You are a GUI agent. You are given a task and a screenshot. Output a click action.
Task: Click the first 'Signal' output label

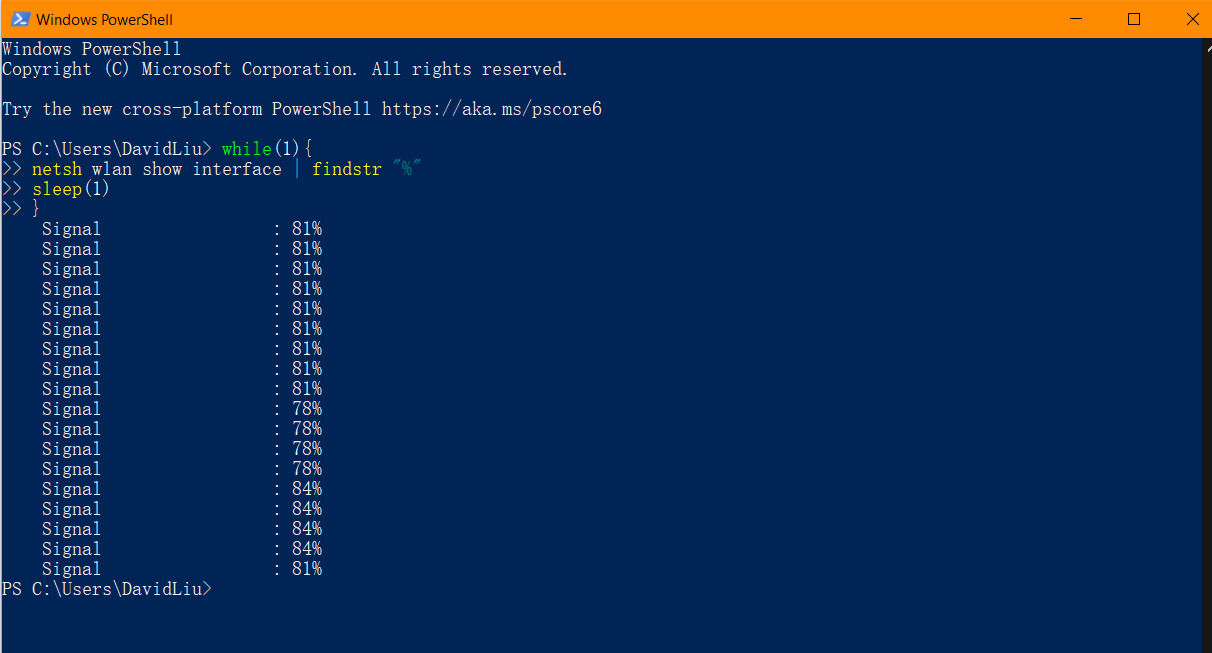[x=71, y=229]
